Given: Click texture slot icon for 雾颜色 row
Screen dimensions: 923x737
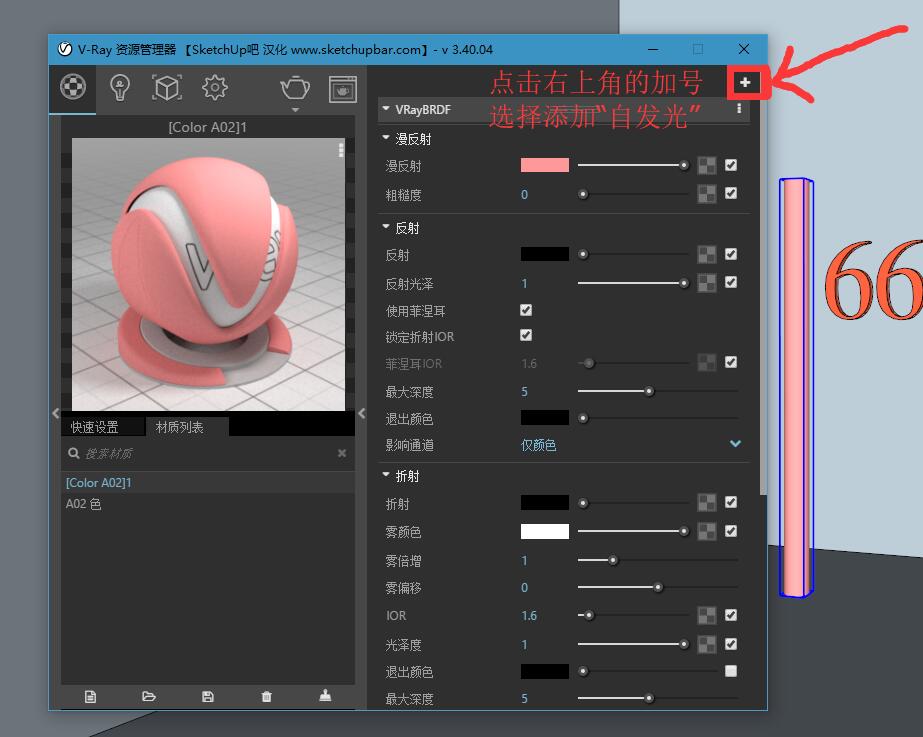Looking at the screenshot, I should [x=706, y=532].
